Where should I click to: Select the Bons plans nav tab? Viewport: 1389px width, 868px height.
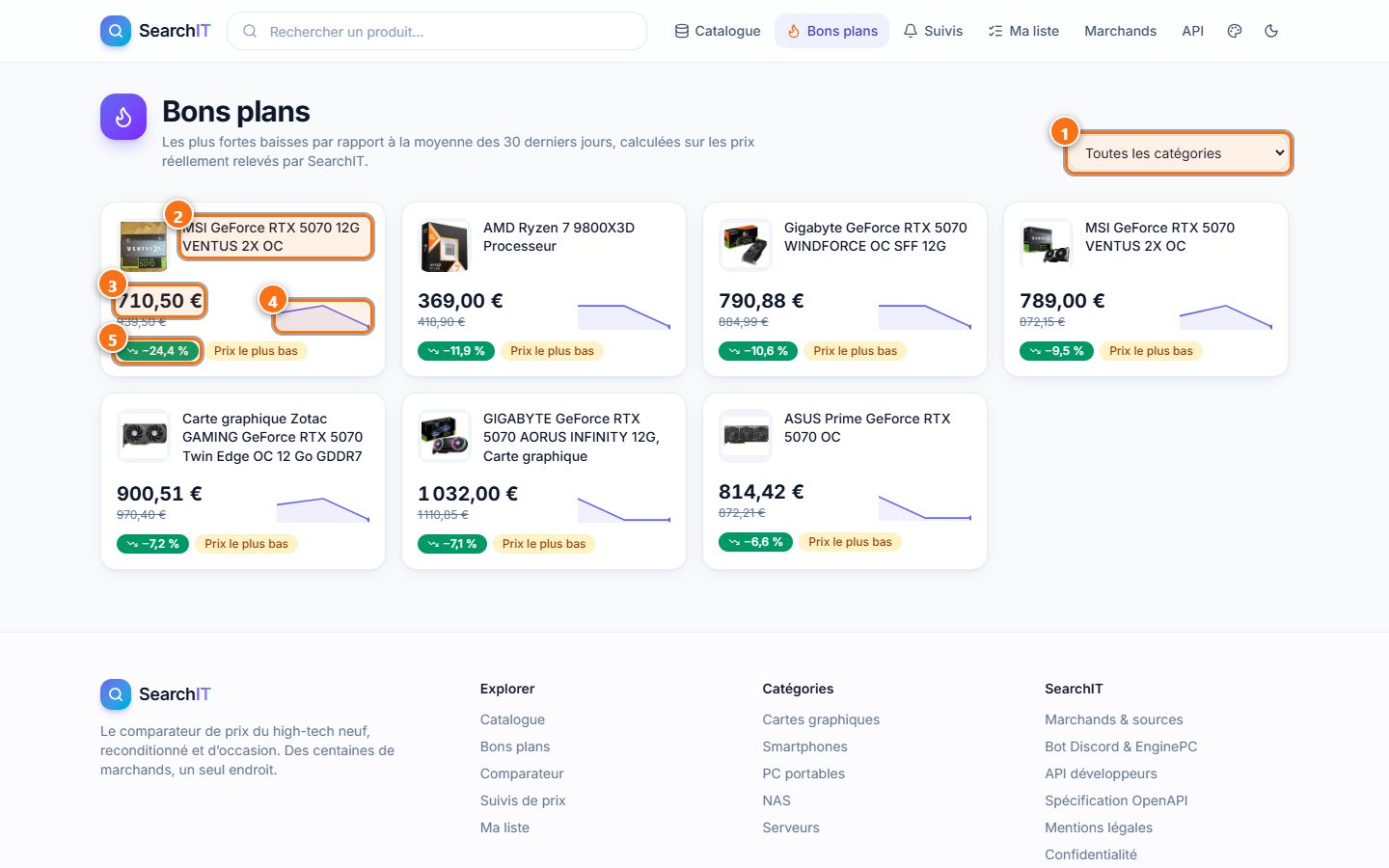click(832, 31)
